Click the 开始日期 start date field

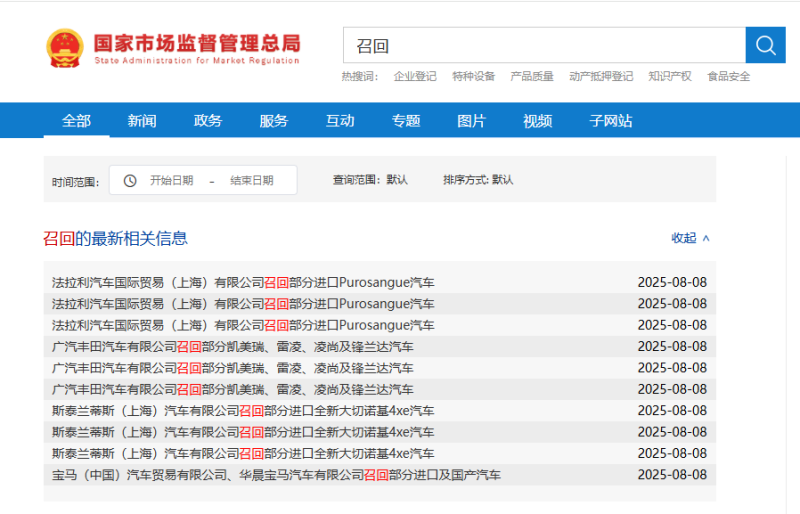[x=171, y=180]
